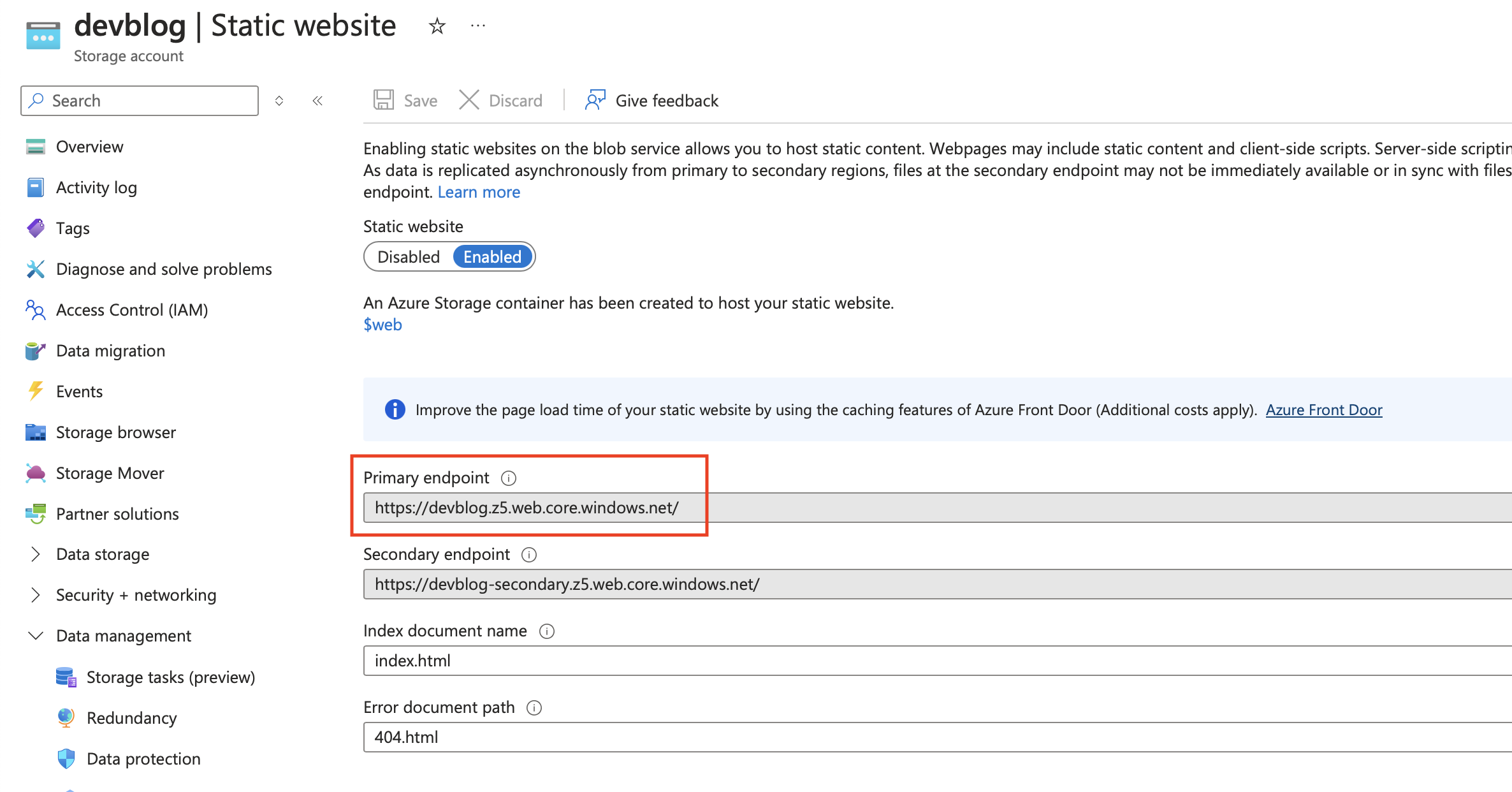
Task: Expand the Data storage section
Action: coord(36,554)
